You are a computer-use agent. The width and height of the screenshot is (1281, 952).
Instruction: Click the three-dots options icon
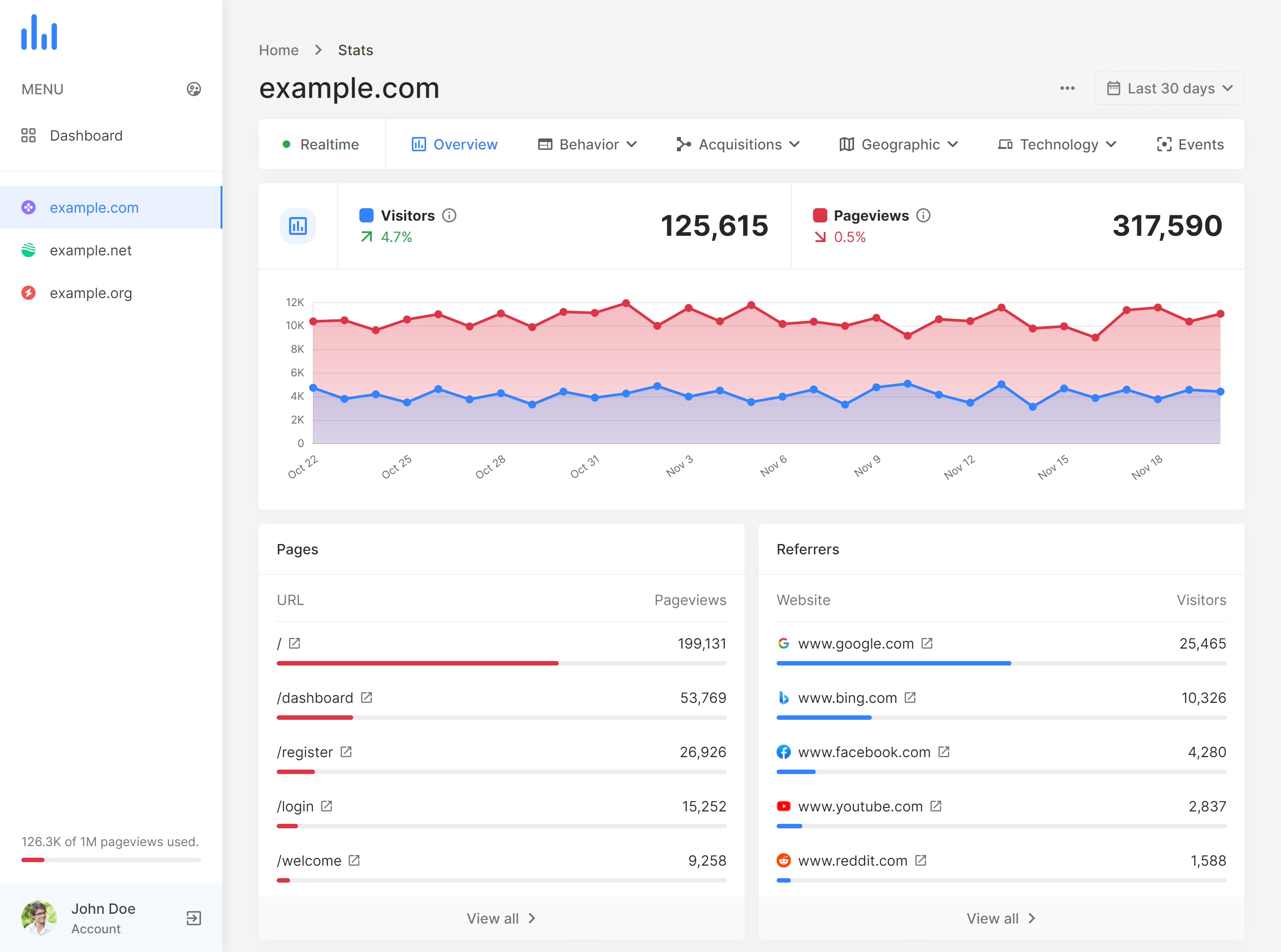[x=1068, y=88]
